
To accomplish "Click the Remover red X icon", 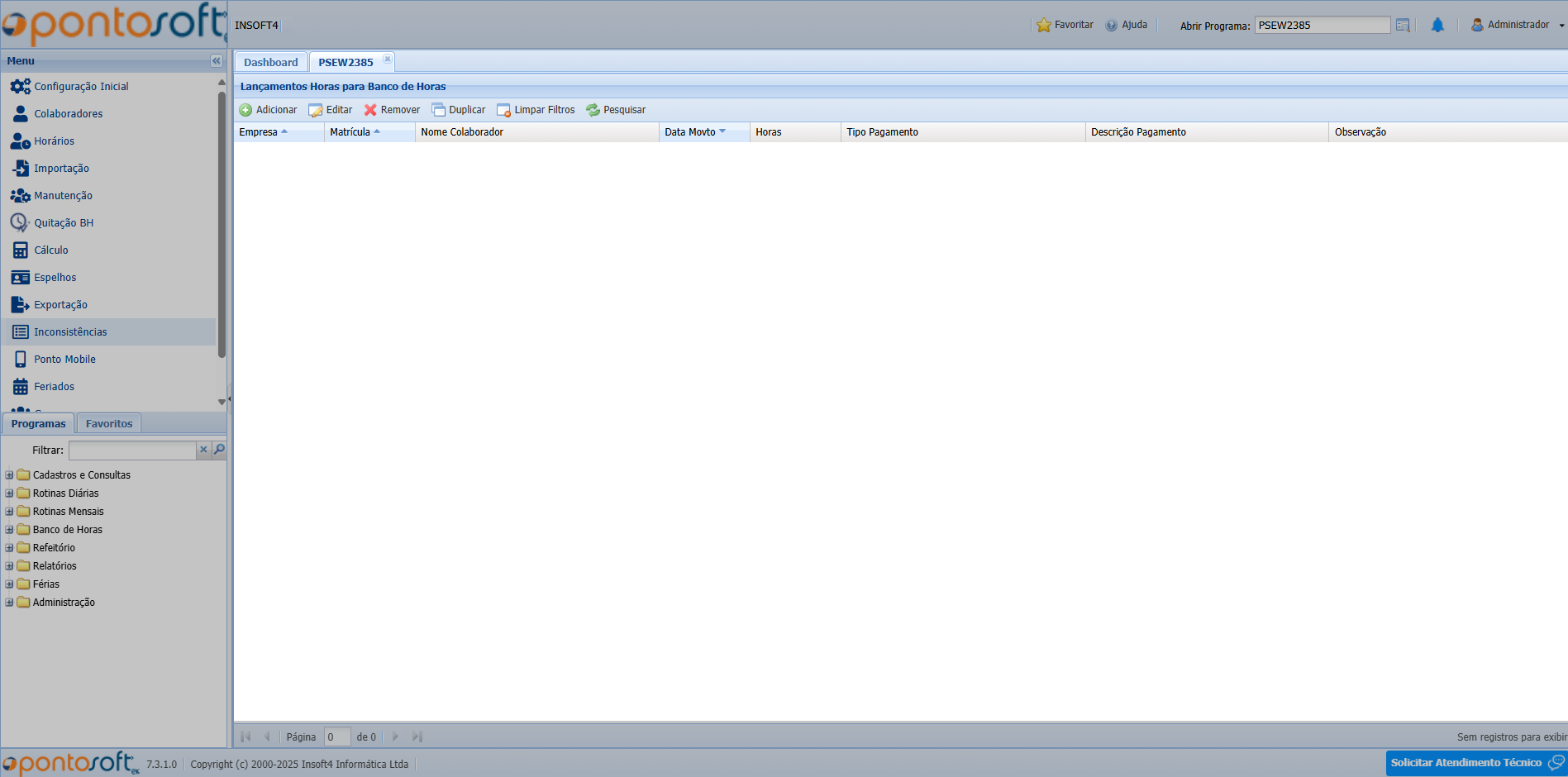I will pyautogui.click(x=370, y=110).
